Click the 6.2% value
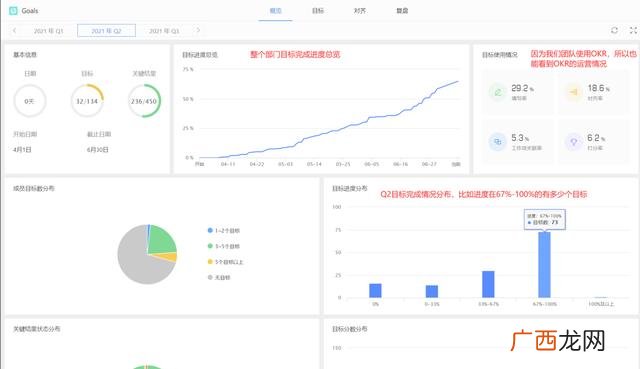This screenshot has height=369, width=640. [596, 138]
